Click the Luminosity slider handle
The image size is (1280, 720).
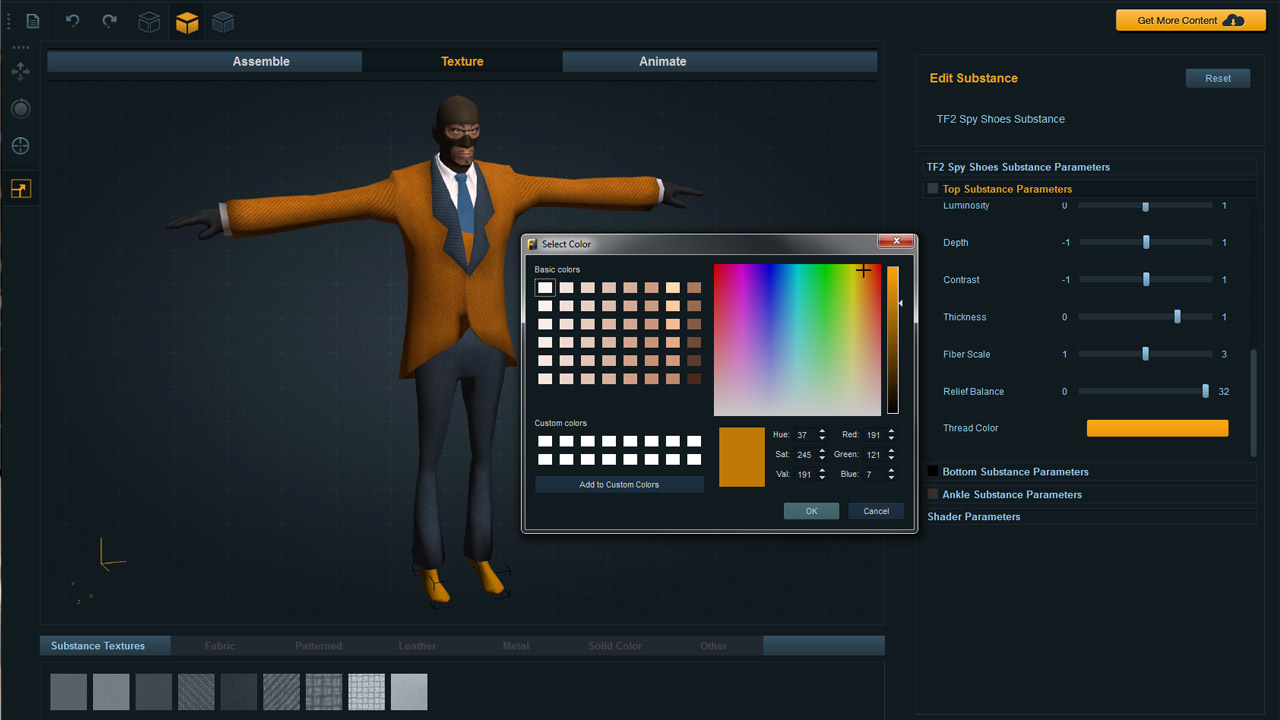coord(1146,206)
